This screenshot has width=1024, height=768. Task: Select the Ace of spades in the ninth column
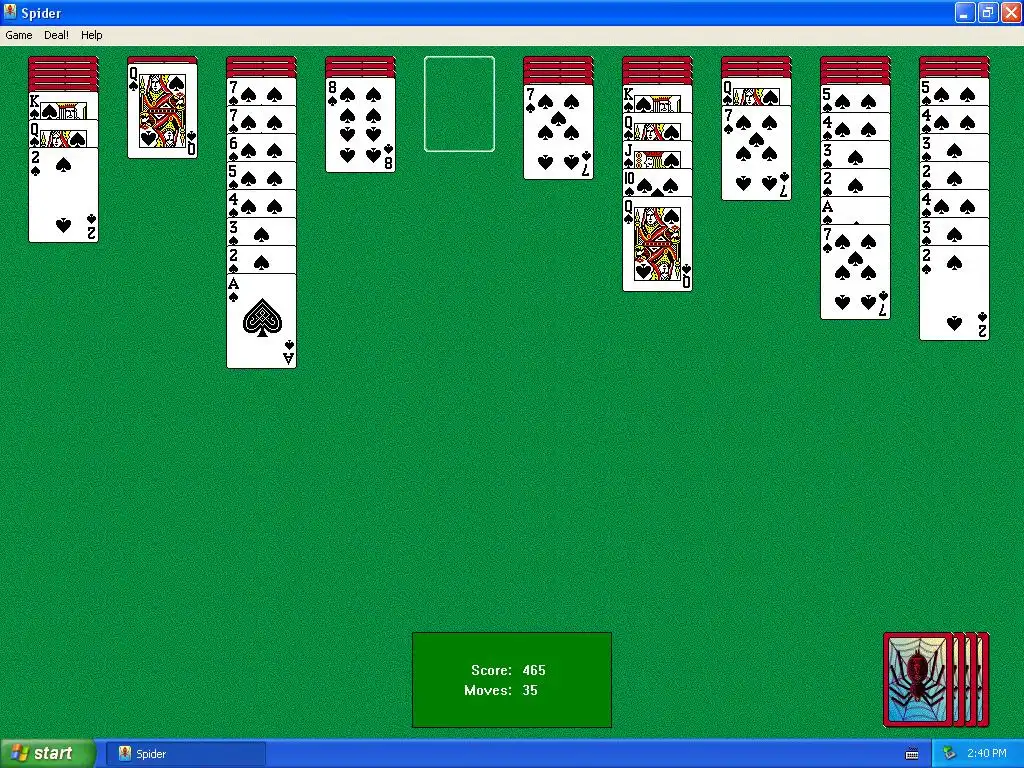pos(856,210)
